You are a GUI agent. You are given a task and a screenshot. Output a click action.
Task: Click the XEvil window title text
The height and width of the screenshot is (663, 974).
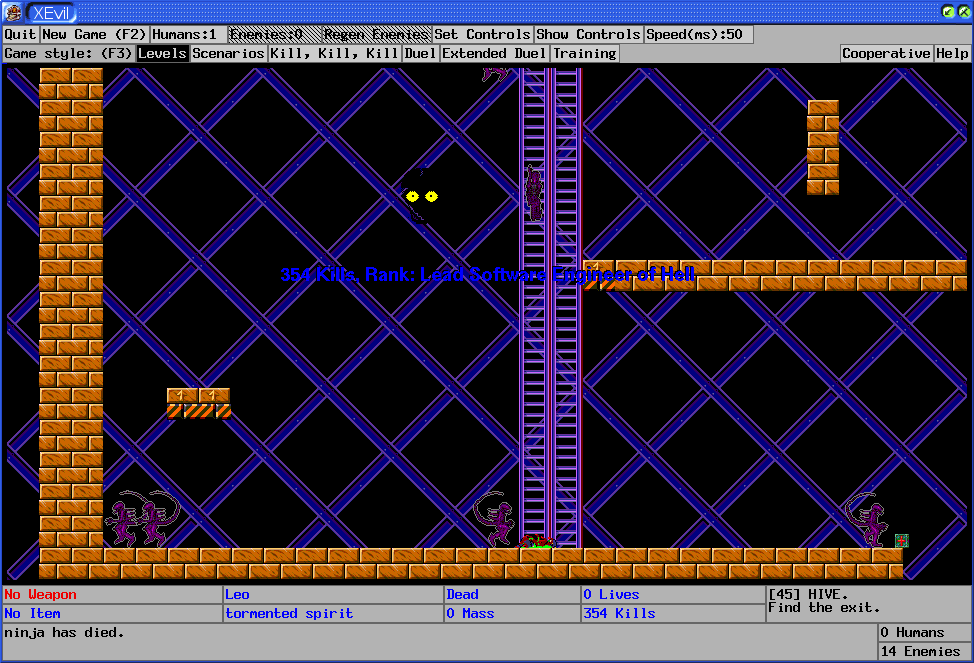point(51,12)
